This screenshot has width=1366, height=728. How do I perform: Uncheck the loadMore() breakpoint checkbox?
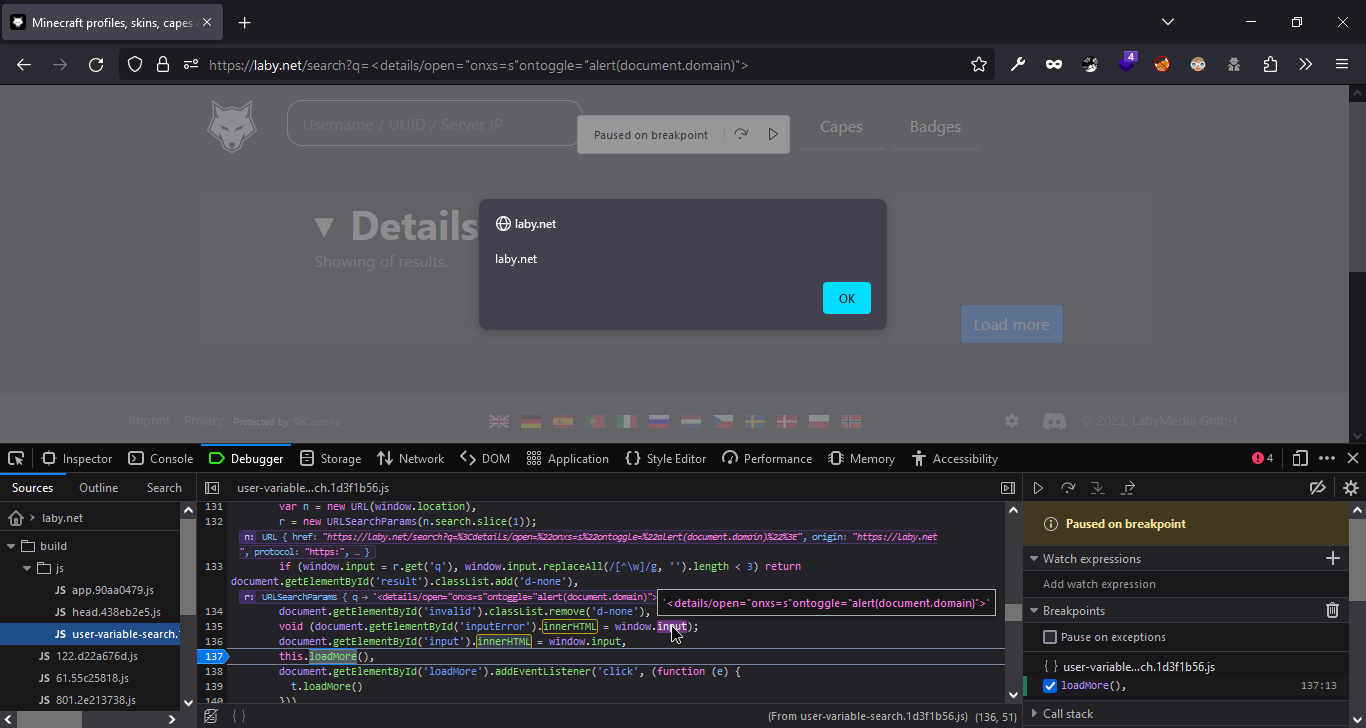click(1050, 686)
